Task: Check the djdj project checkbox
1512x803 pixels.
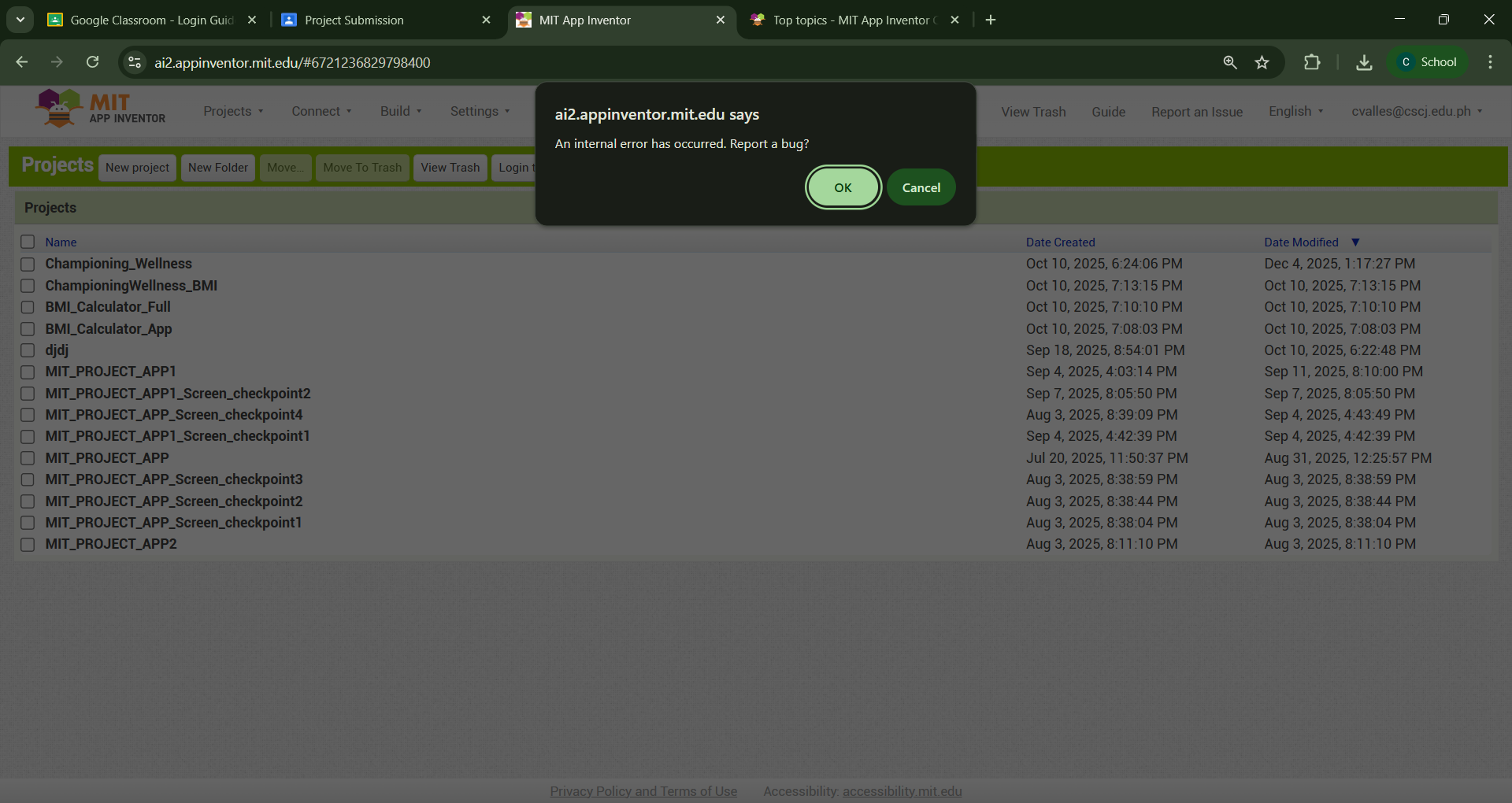Action: [x=28, y=350]
